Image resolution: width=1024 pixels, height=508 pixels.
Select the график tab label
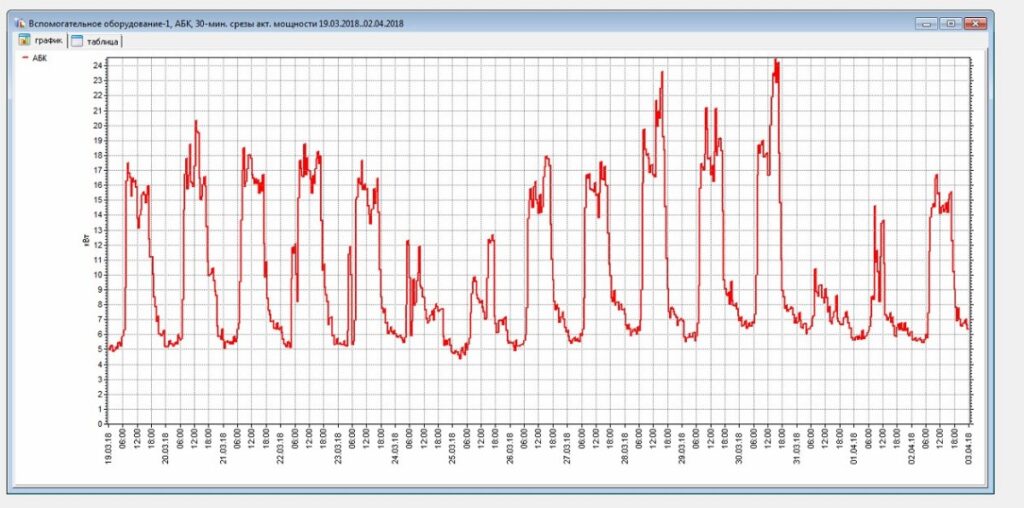click(50, 41)
